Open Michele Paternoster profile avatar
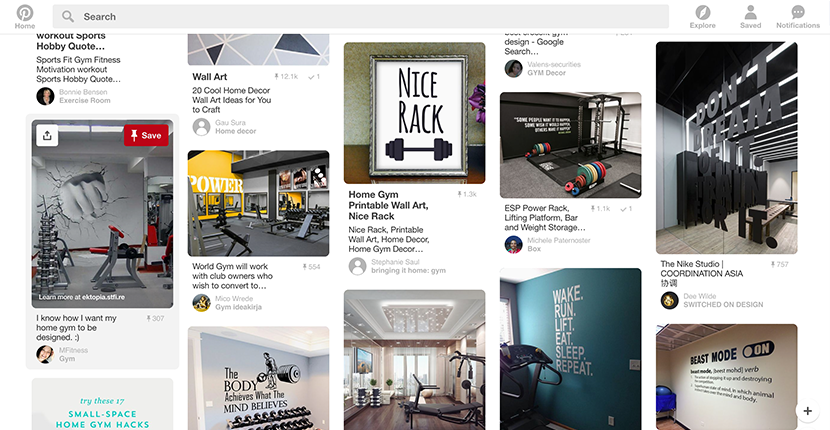 (x=513, y=244)
